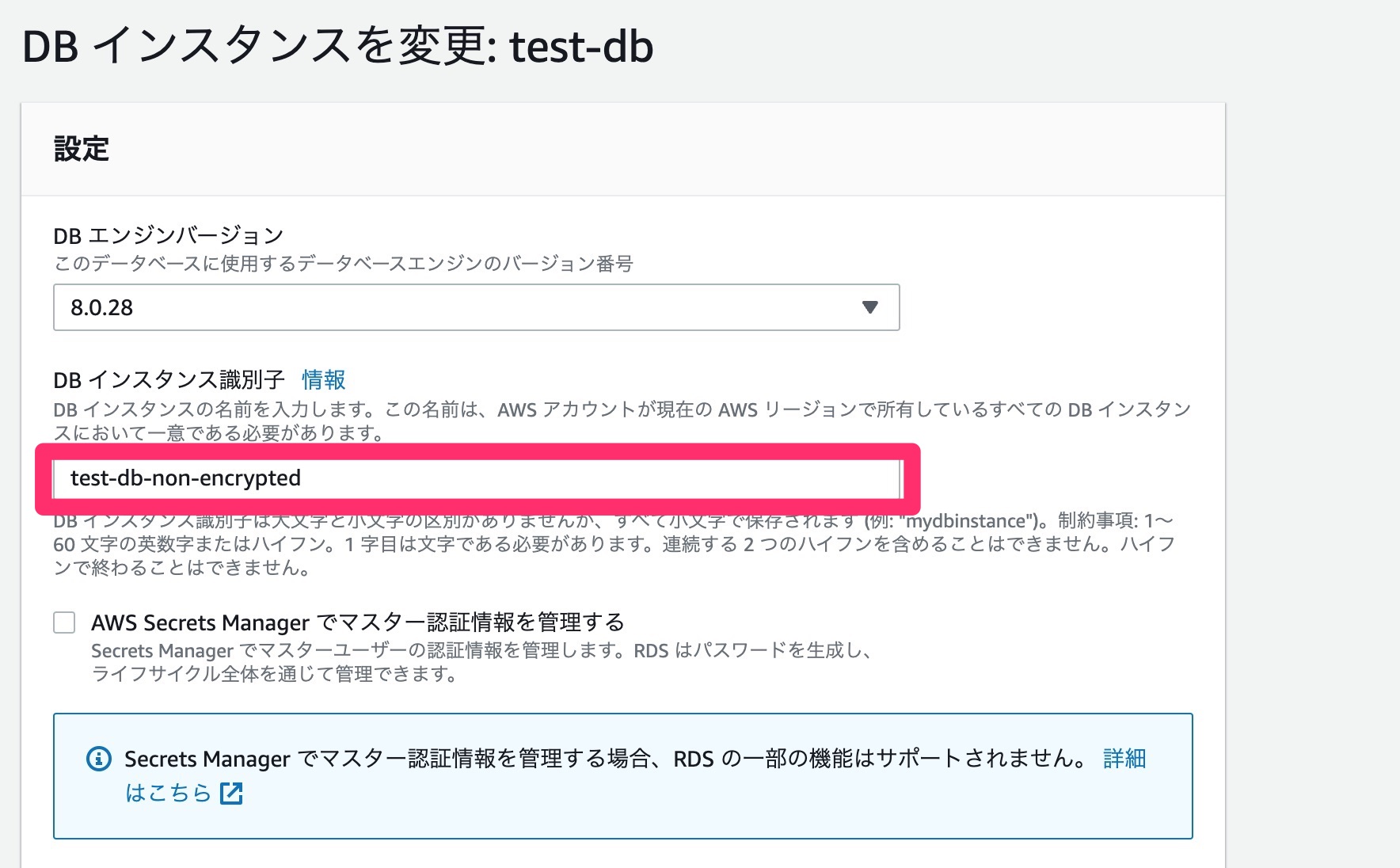Screen dimensions: 1400x868
Task: Click the DB エンジンバージョン description text
Action: [x=343, y=265]
